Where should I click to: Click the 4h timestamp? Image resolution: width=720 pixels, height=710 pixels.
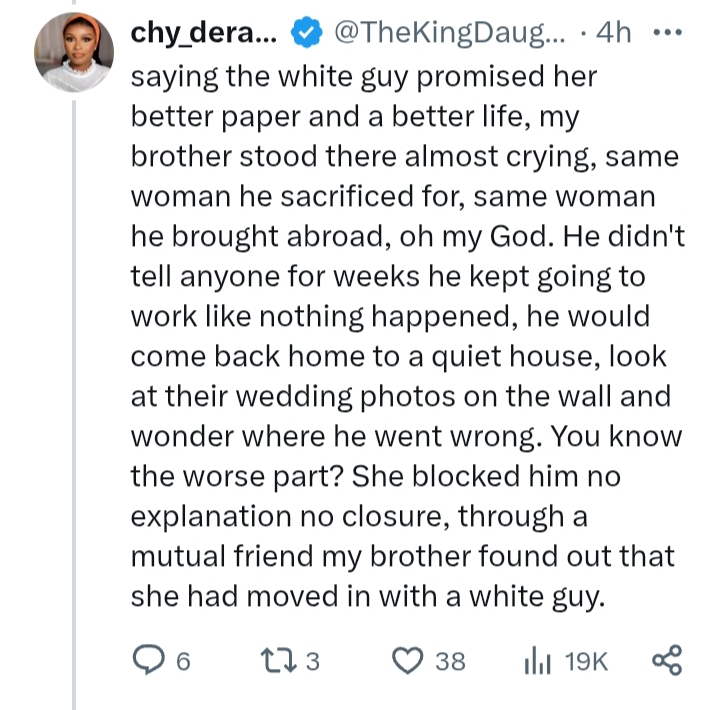[x=612, y=34]
